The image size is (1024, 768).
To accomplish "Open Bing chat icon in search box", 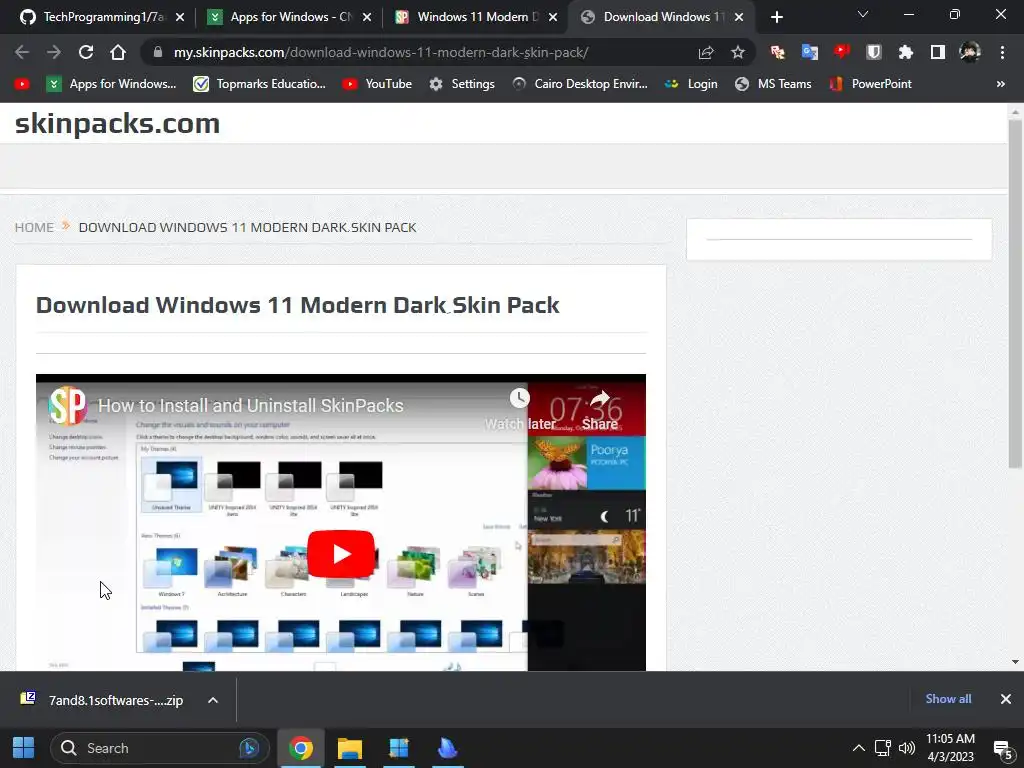I will coord(249,748).
